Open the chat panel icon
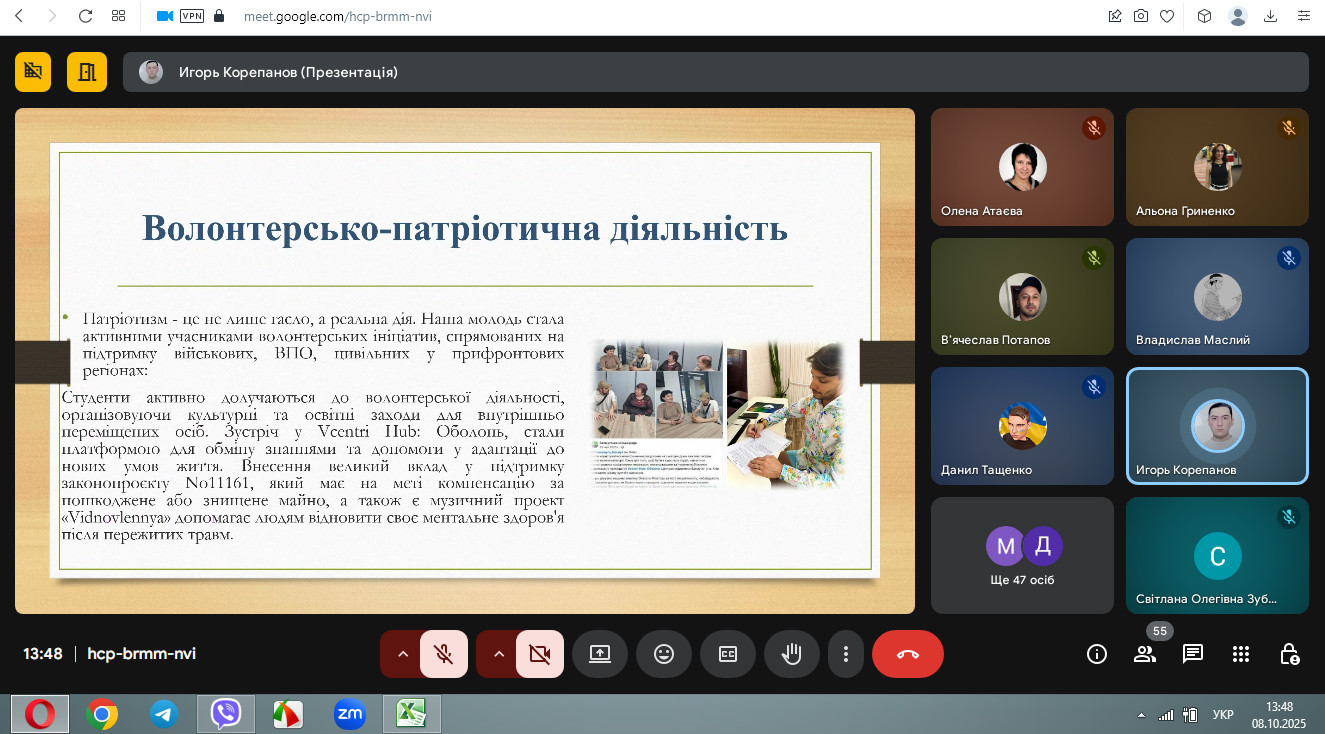 (1192, 654)
